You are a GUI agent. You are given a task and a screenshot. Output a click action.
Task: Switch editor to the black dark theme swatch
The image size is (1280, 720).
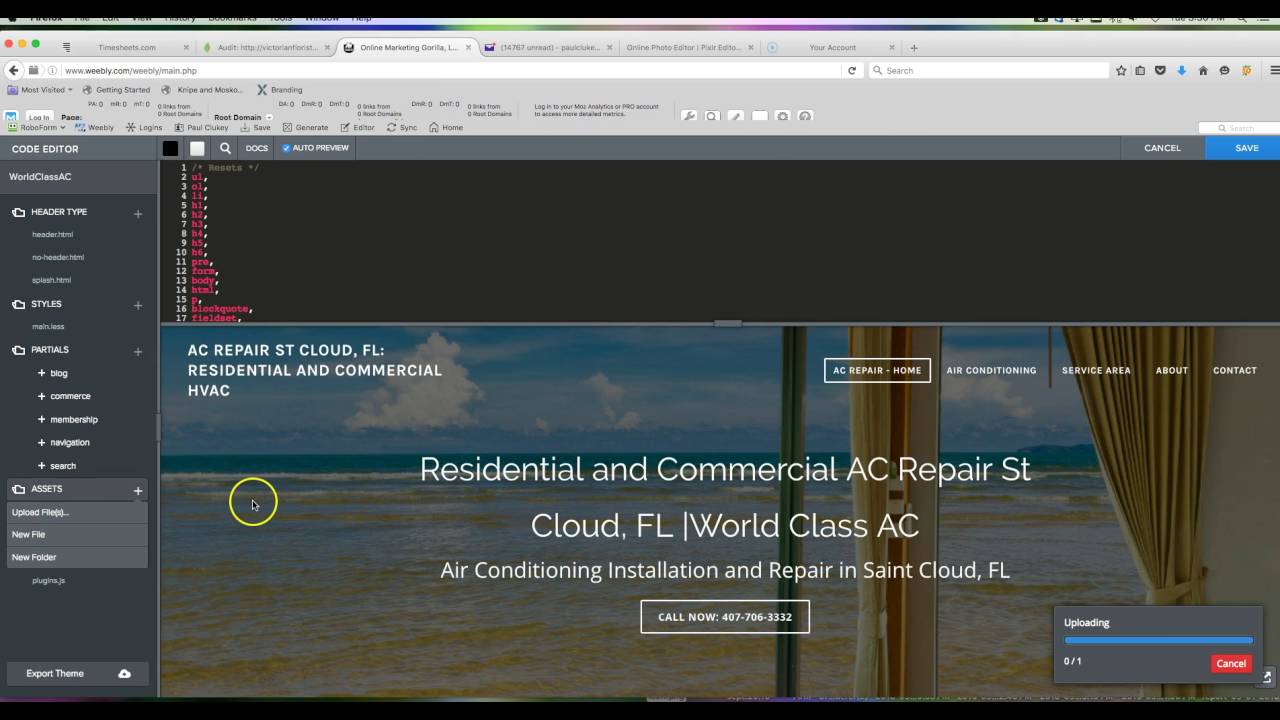pyautogui.click(x=171, y=148)
